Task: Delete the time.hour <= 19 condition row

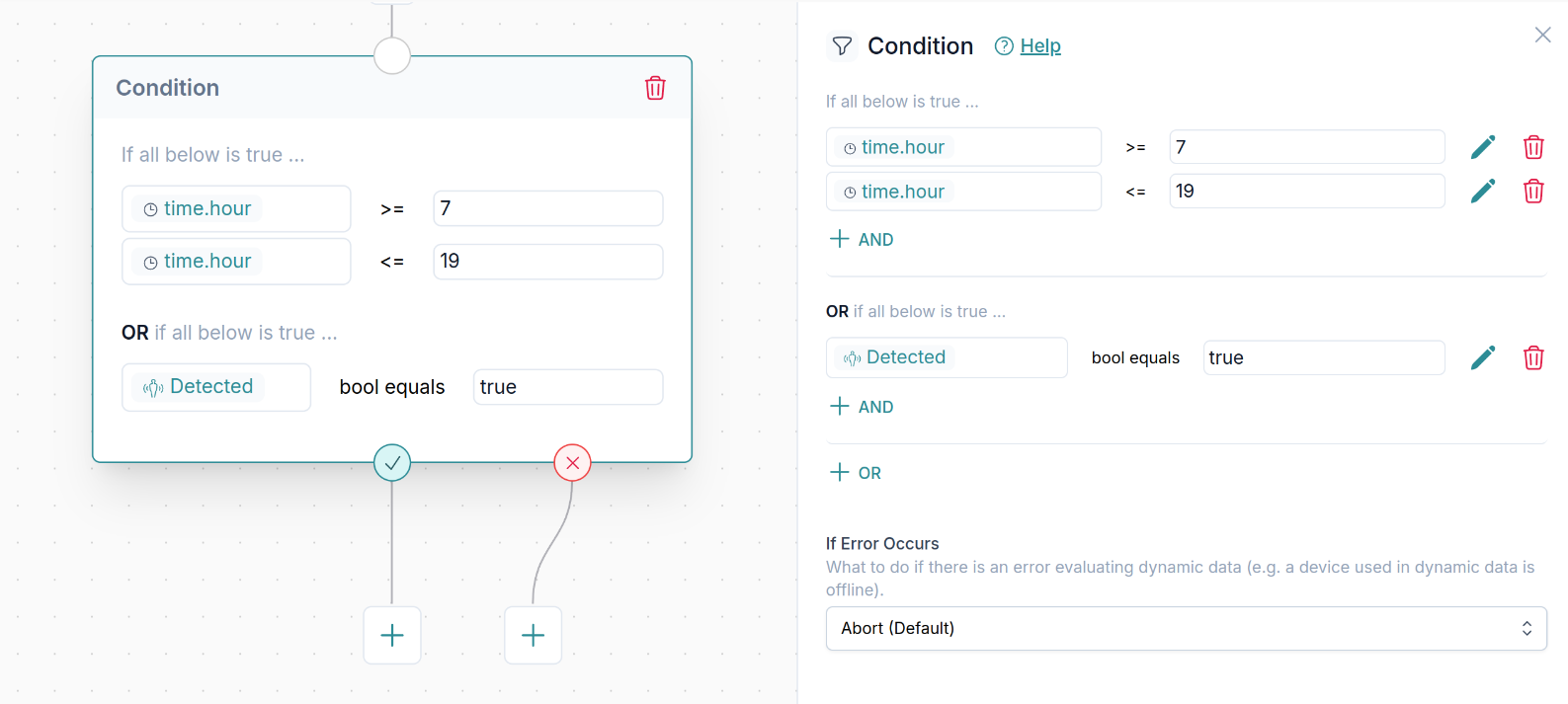Action: pyautogui.click(x=1533, y=191)
